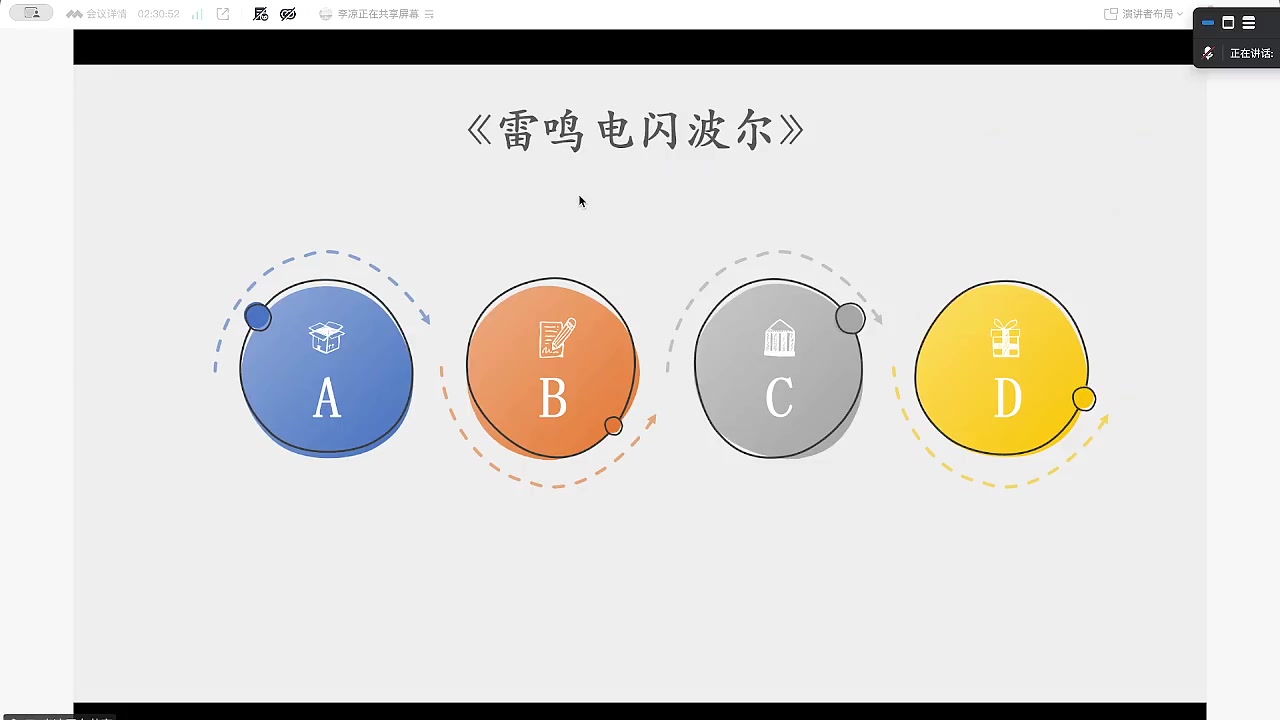1280x720 pixels.
Task: Click the pop-out share window icon
Action: tap(223, 14)
